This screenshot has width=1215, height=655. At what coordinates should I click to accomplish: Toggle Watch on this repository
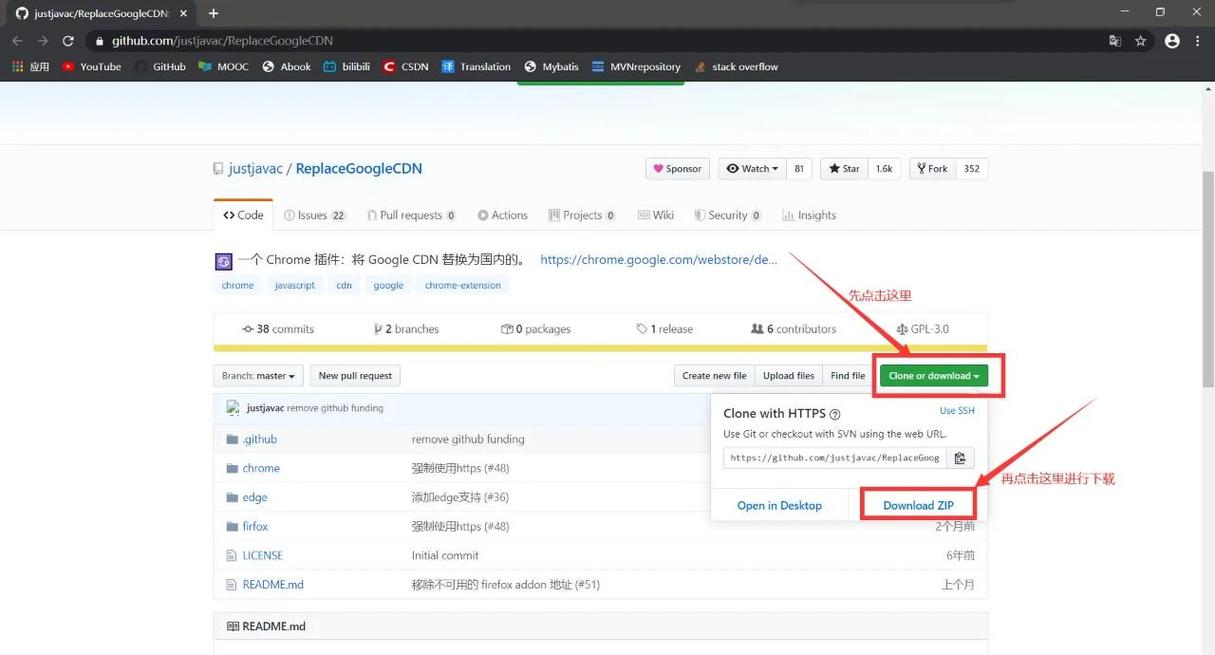[x=752, y=169]
